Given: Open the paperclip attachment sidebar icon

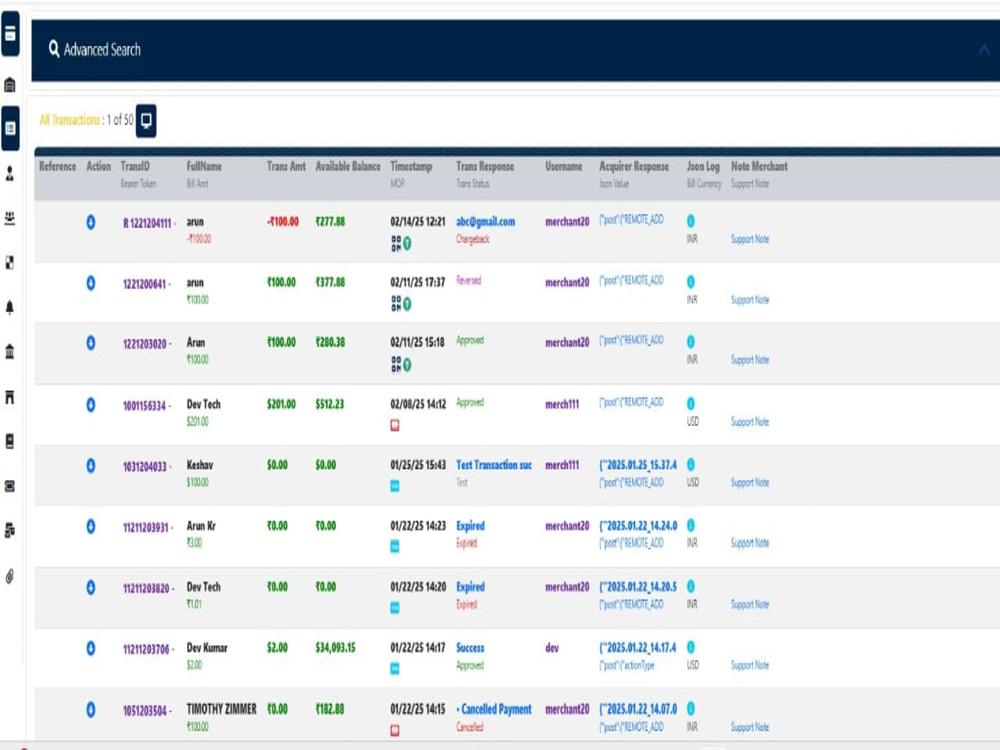Looking at the screenshot, I should [10, 577].
